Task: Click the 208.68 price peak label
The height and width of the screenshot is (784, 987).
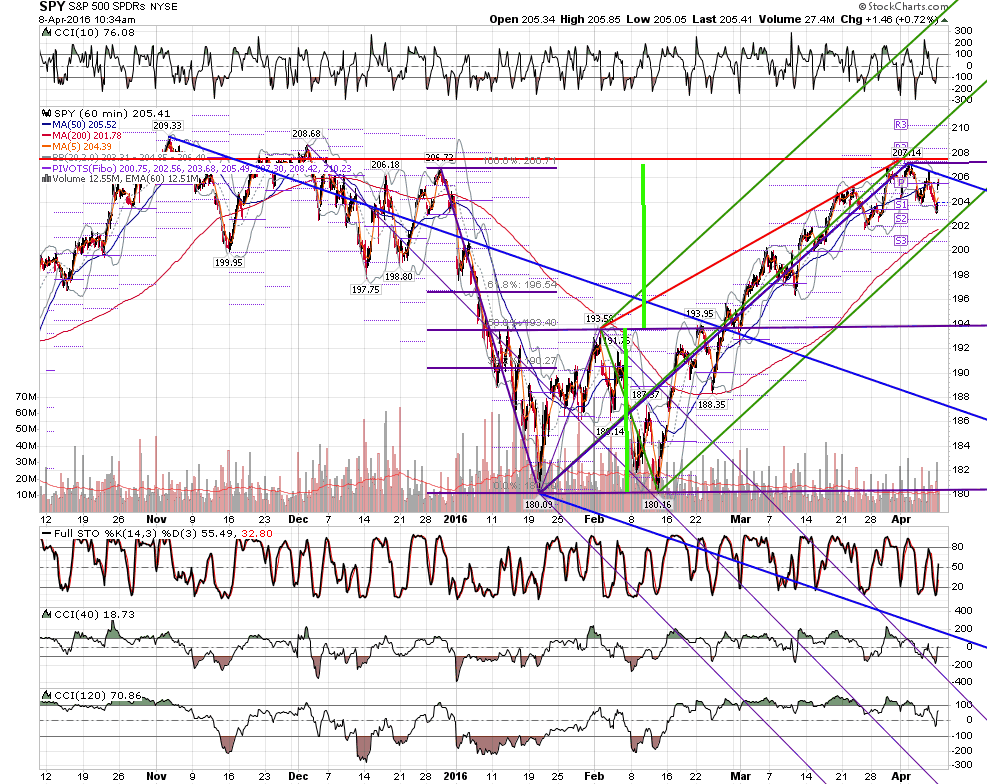Action: tap(307, 134)
